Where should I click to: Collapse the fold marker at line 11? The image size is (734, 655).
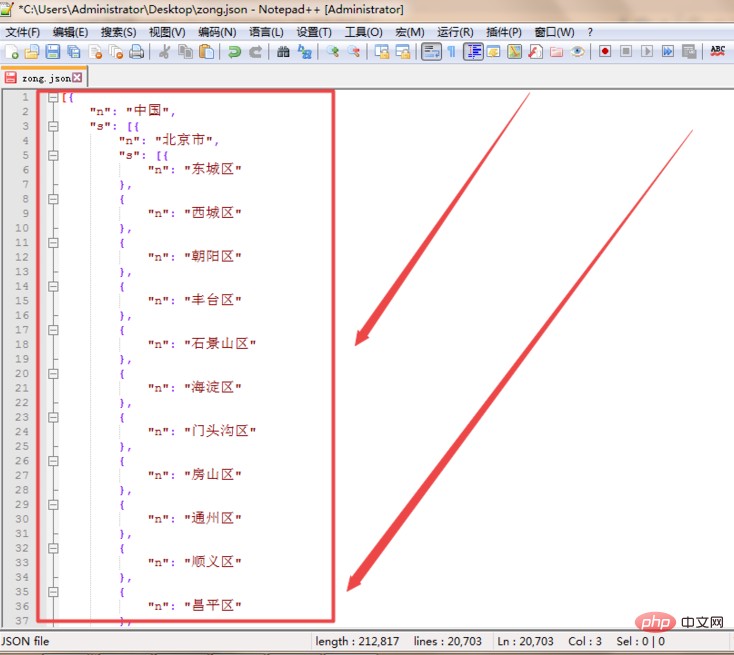pyautogui.click(x=53, y=243)
